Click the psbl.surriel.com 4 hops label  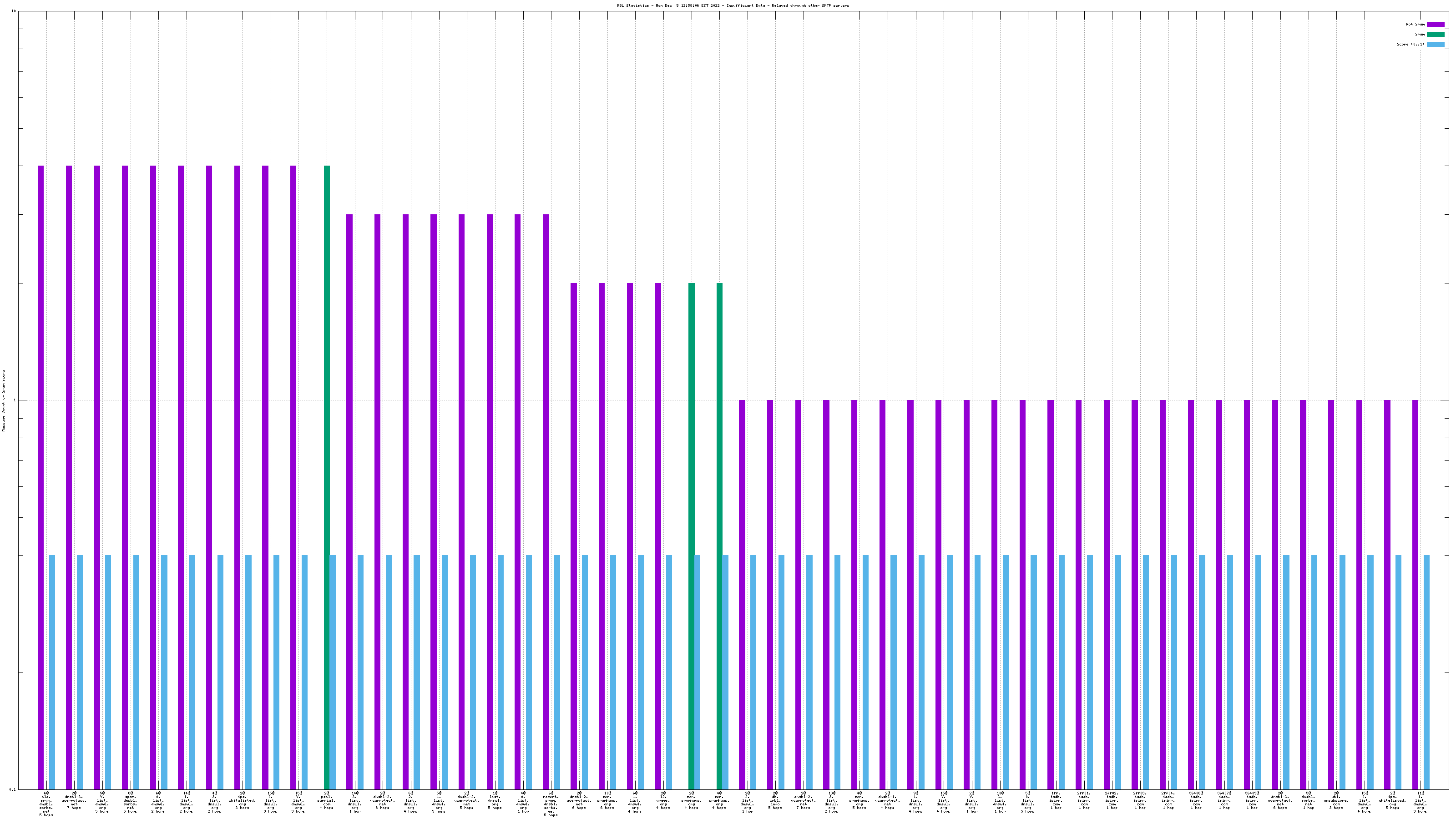coord(327,800)
